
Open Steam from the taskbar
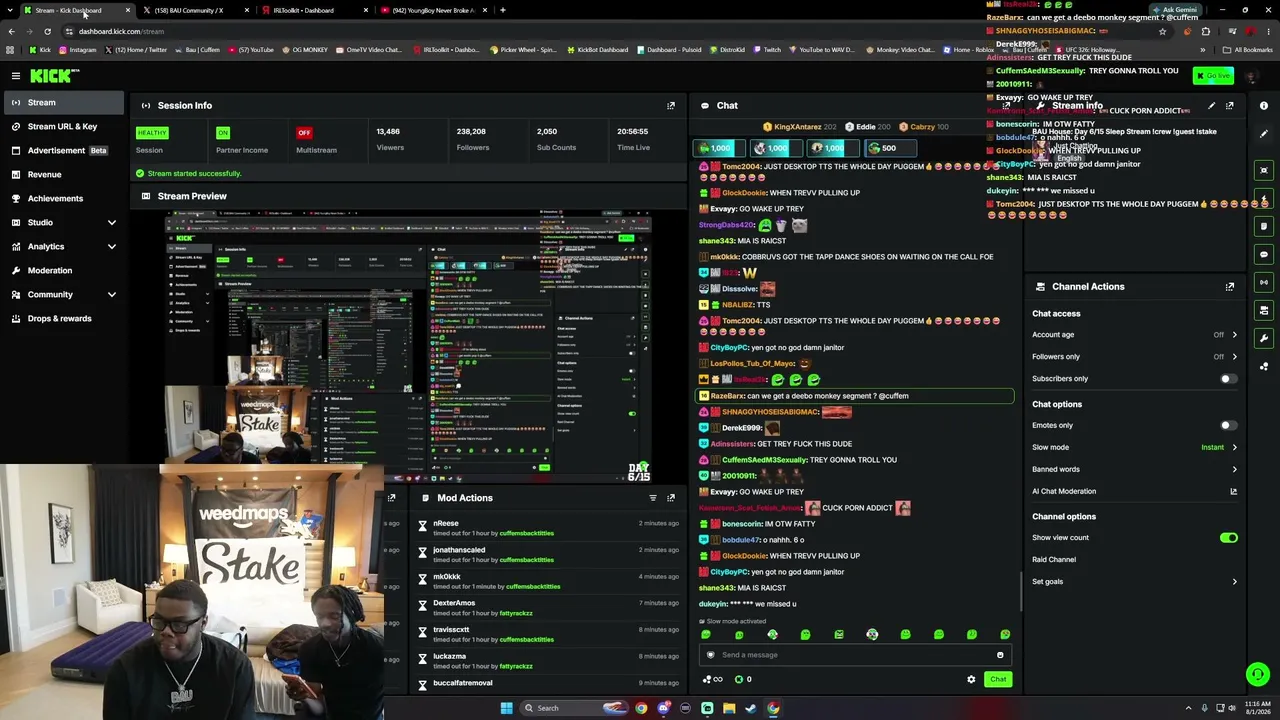click(751, 708)
